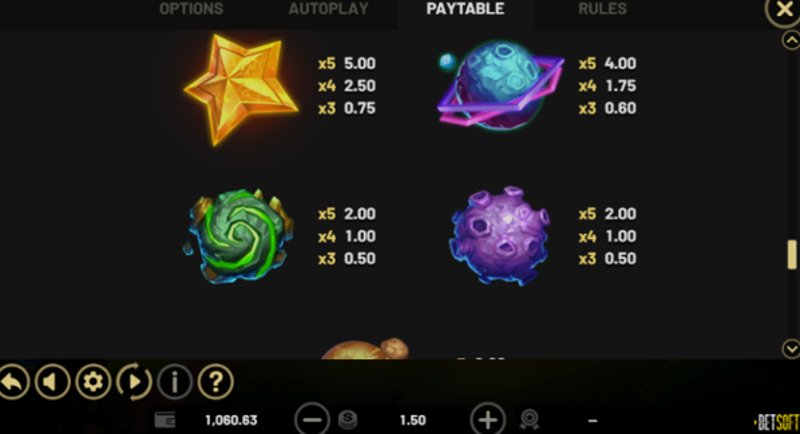Close the paytable panel
This screenshot has height=434, width=800.
[783, 9]
